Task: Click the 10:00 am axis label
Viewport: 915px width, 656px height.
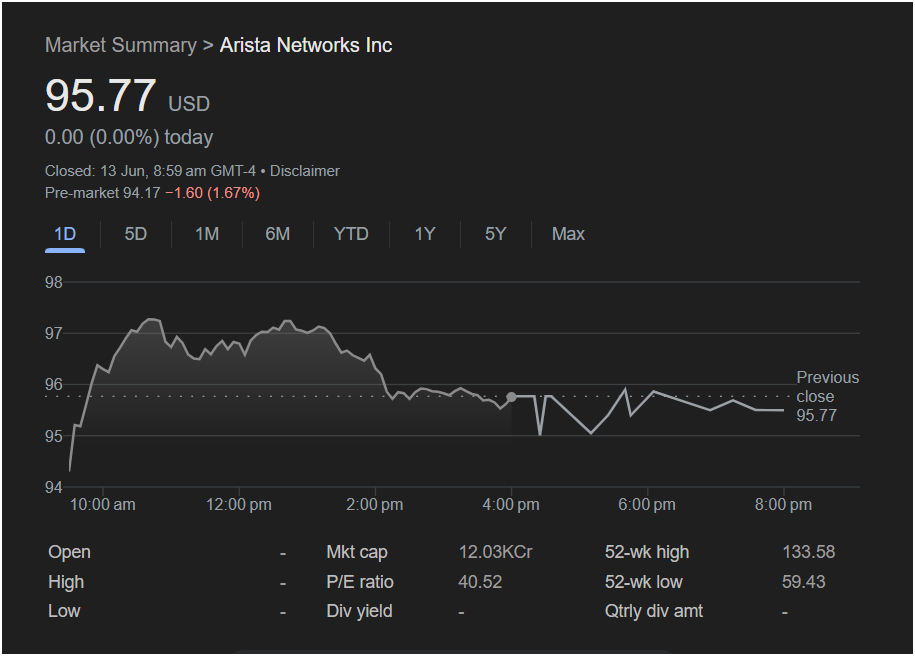Action: click(103, 505)
